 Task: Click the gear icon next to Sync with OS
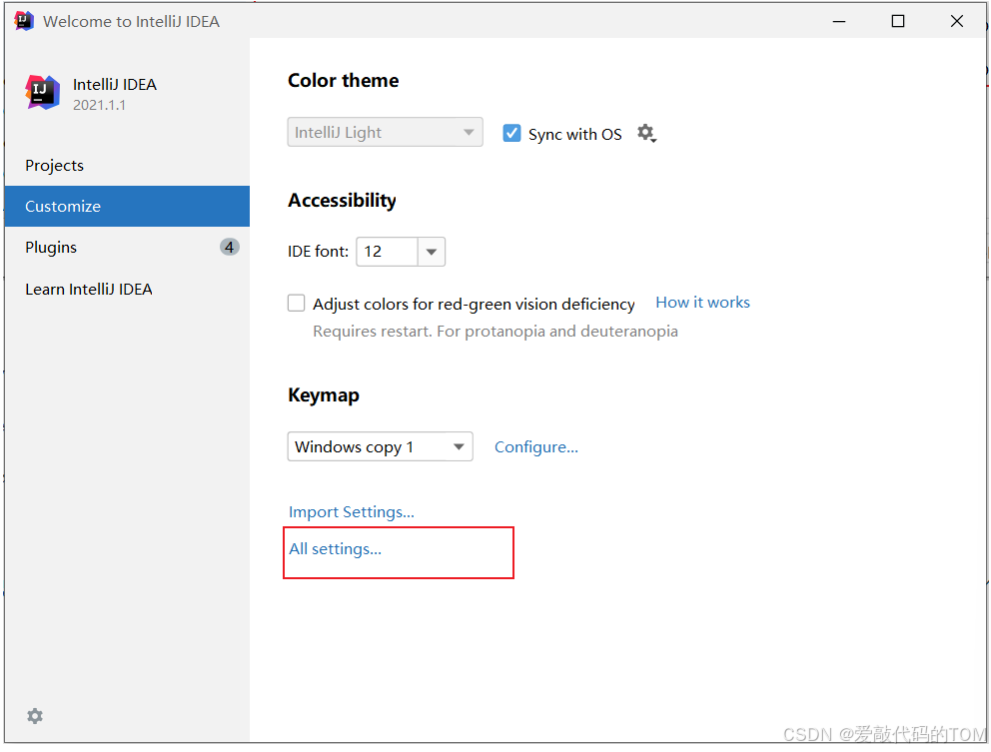click(646, 133)
